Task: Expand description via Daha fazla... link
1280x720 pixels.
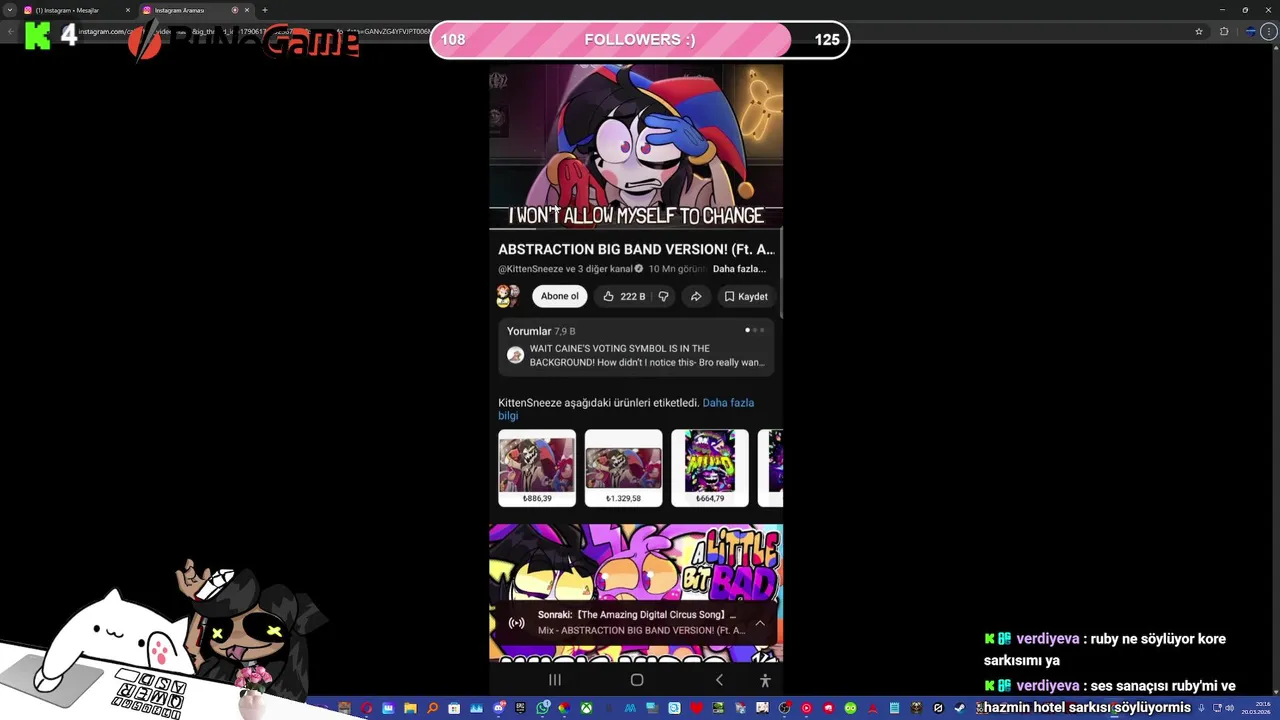Action: coord(739,269)
